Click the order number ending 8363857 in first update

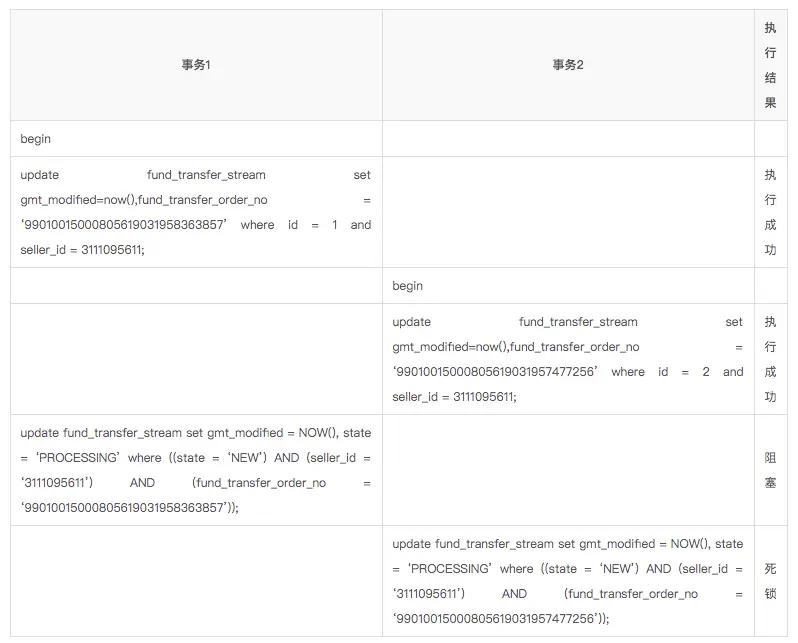click(x=124, y=225)
